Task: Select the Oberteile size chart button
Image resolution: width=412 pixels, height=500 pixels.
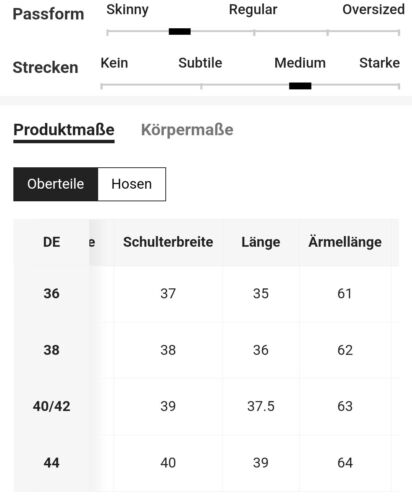Action: tap(56, 184)
